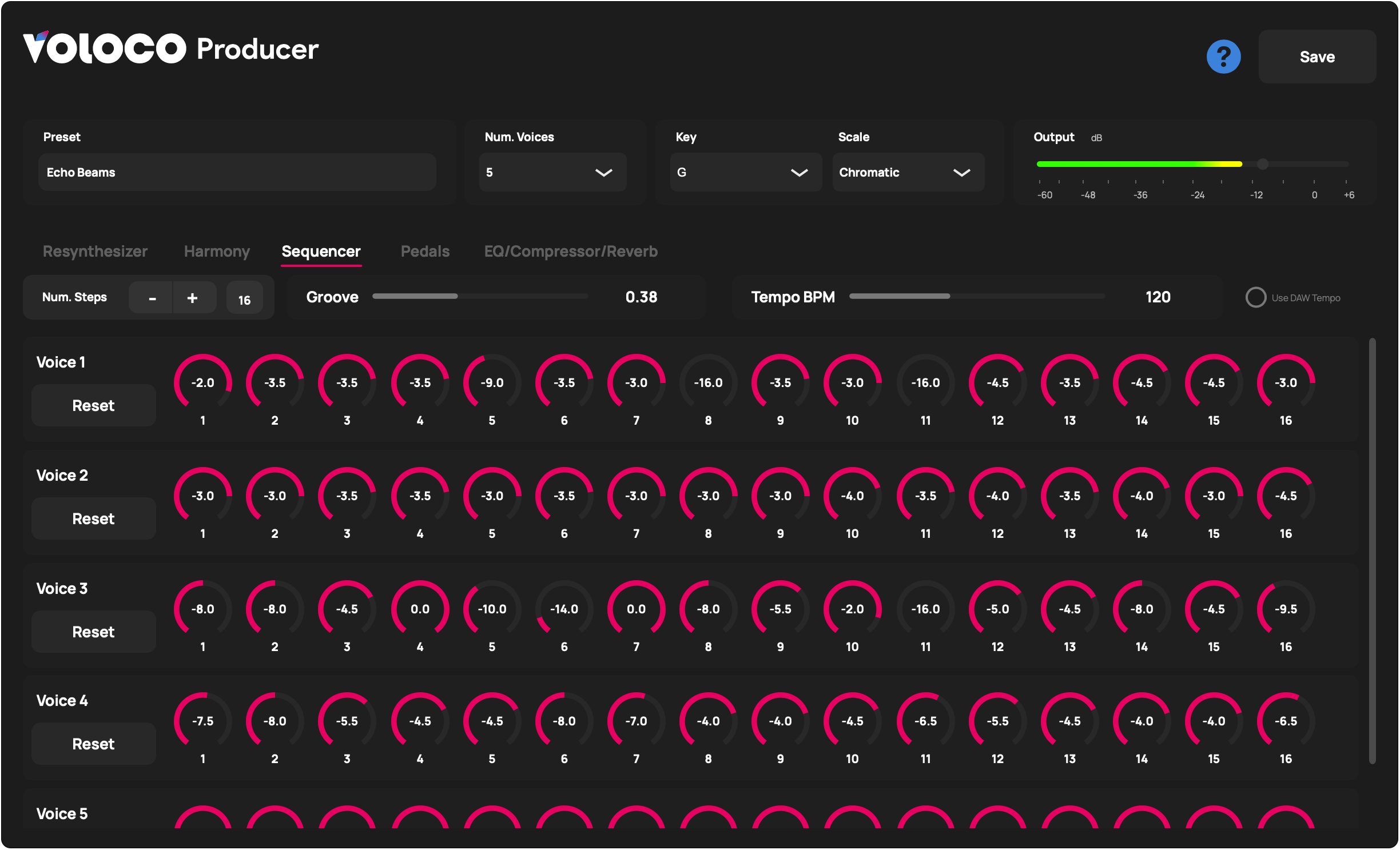1400x850 pixels.
Task: Click Voice 3 step 16 knob (-9.5)
Action: (1286, 609)
